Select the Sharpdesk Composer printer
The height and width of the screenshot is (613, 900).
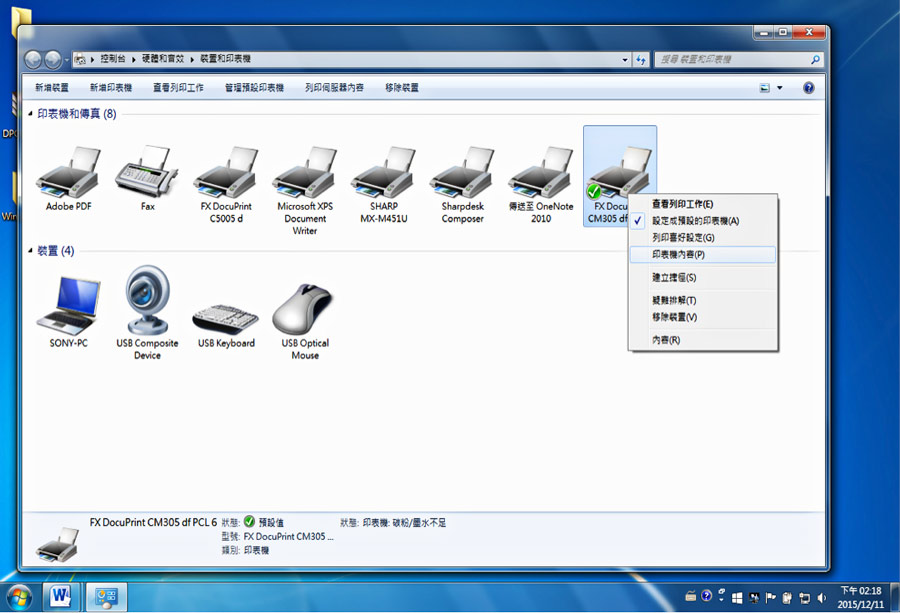[462, 172]
